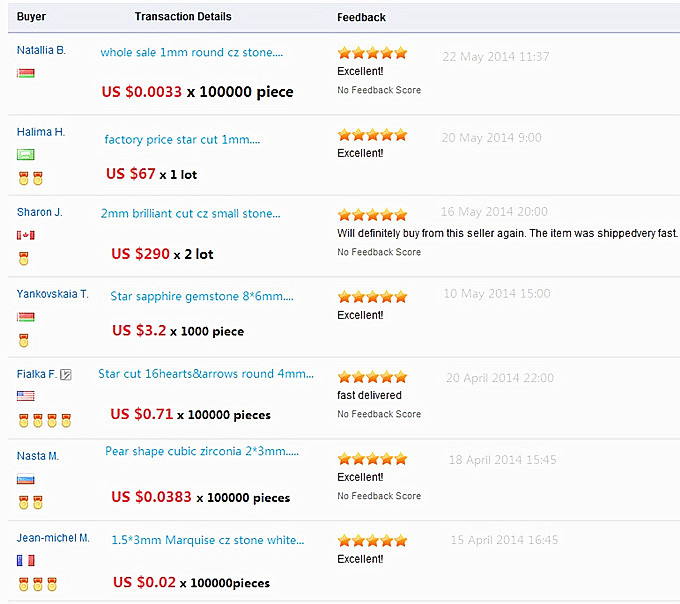Click Halima H.'s medal icons

31,178
